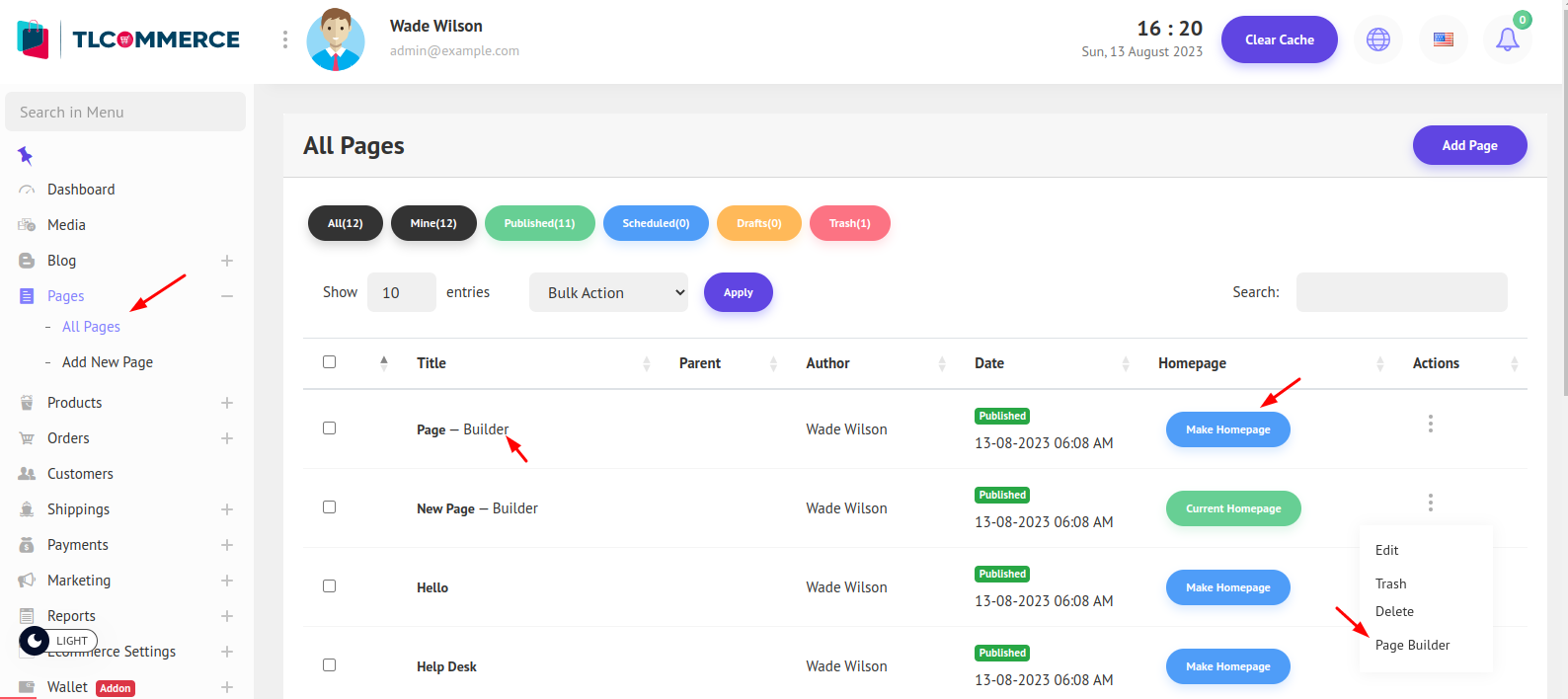1568x699 pixels.
Task: Click the US flag language icon
Action: [1443, 39]
